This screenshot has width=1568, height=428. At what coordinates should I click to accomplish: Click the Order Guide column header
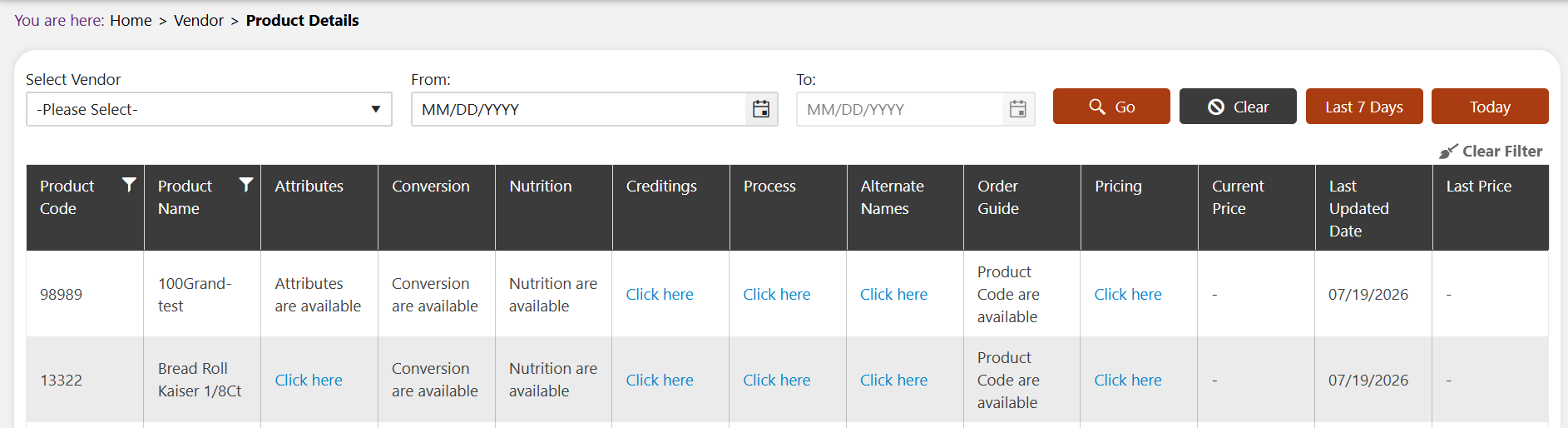point(1022,207)
